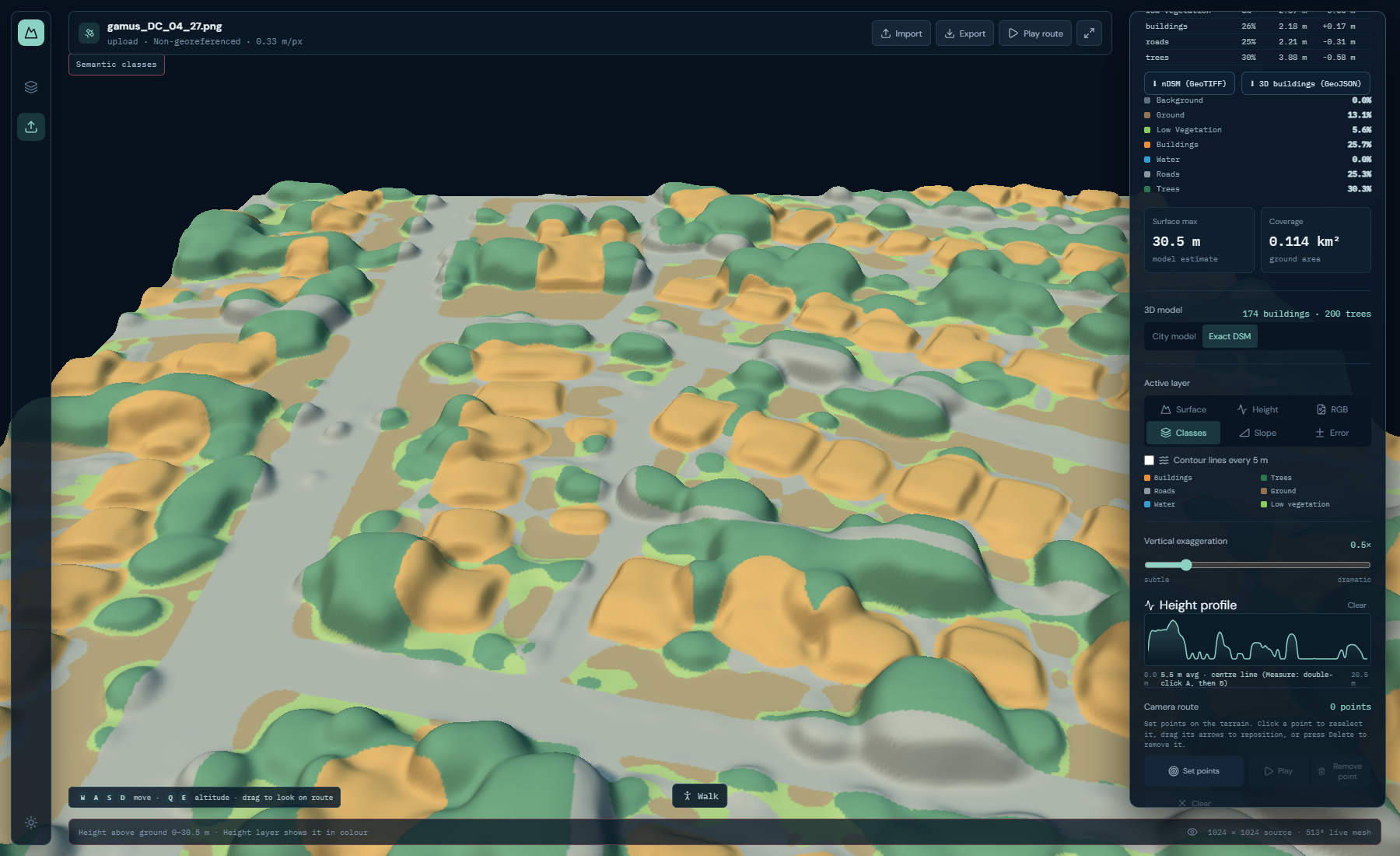The height and width of the screenshot is (856, 1400).
Task: Select the Height layer tab
Action: pos(1257,409)
